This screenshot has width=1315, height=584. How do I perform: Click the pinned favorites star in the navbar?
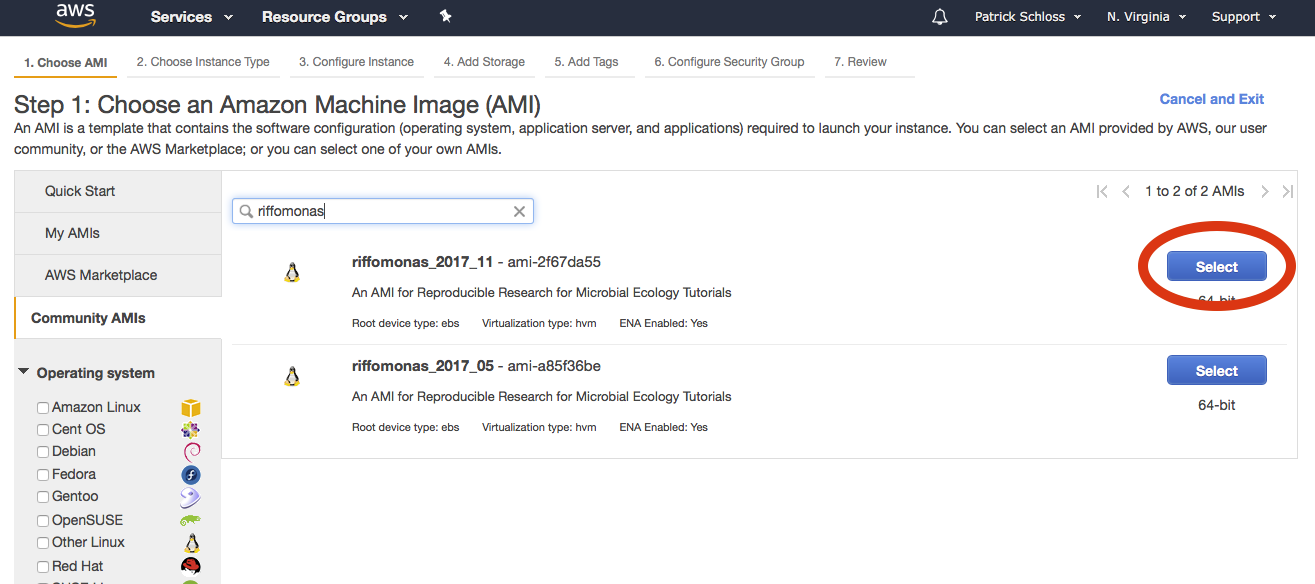point(446,16)
